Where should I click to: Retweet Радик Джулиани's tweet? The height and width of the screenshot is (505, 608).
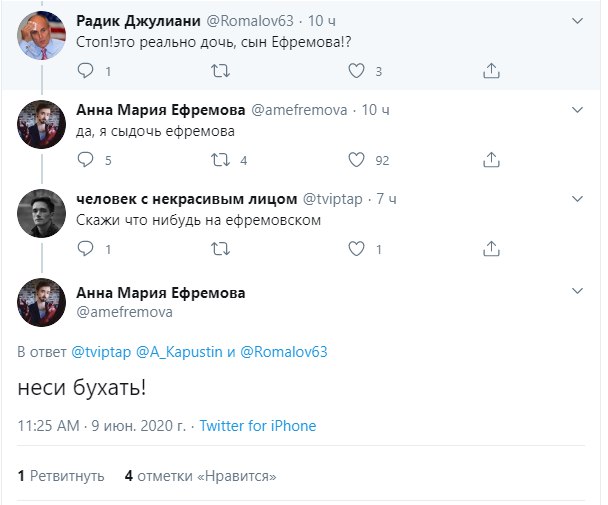pos(220,71)
